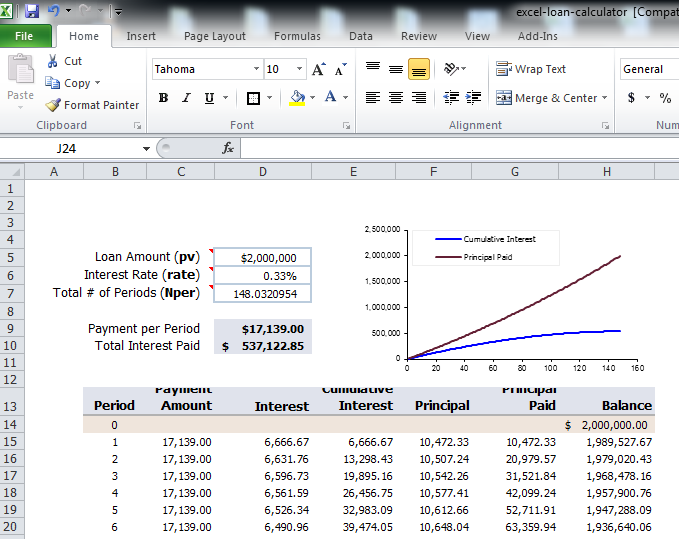The width and height of the screenshot is (679, 539).
Task: Apply cell Borders icon
Action: 253,98
